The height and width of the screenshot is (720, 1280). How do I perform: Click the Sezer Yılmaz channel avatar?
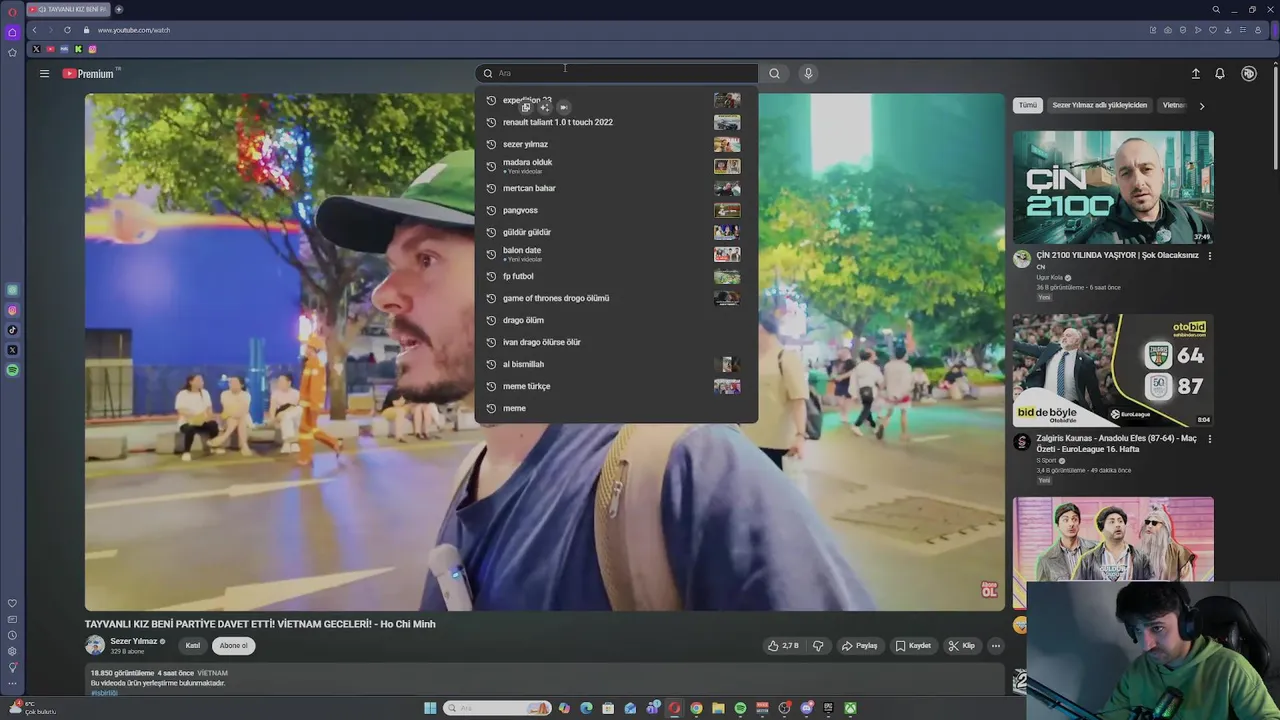click(95, 645)
